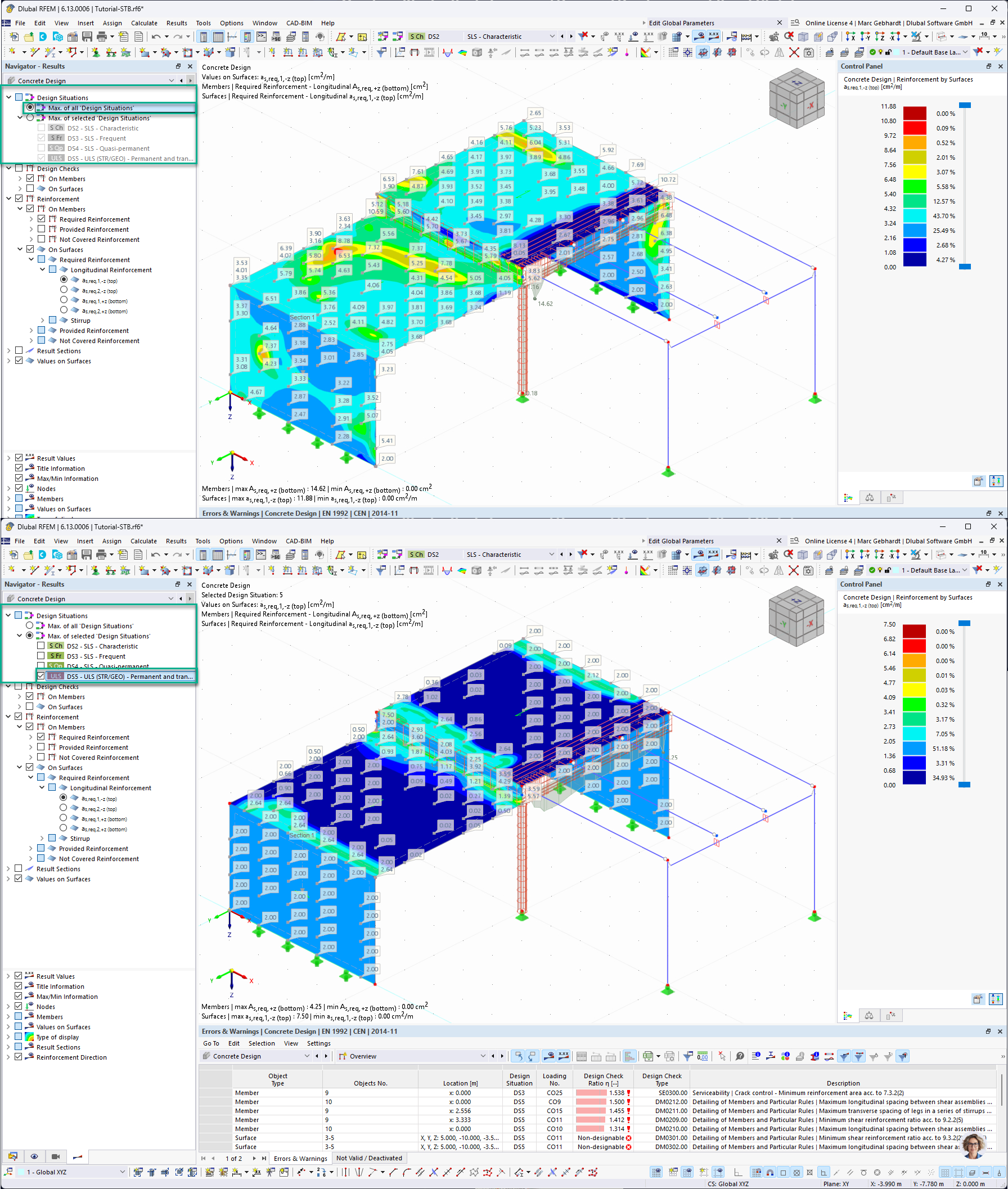
Task: Toggle the Reinforcement Direction checkbox
Action: click(19, 1057)
